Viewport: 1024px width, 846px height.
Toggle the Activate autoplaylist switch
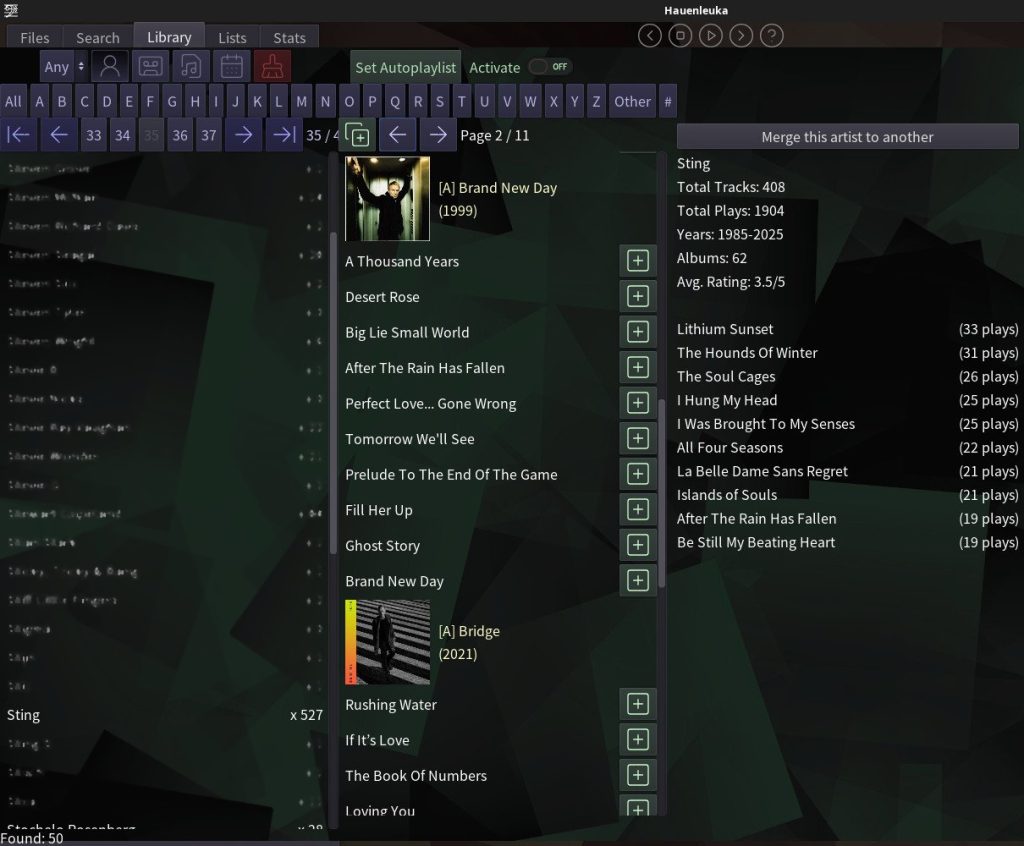[x=549, y=67]
